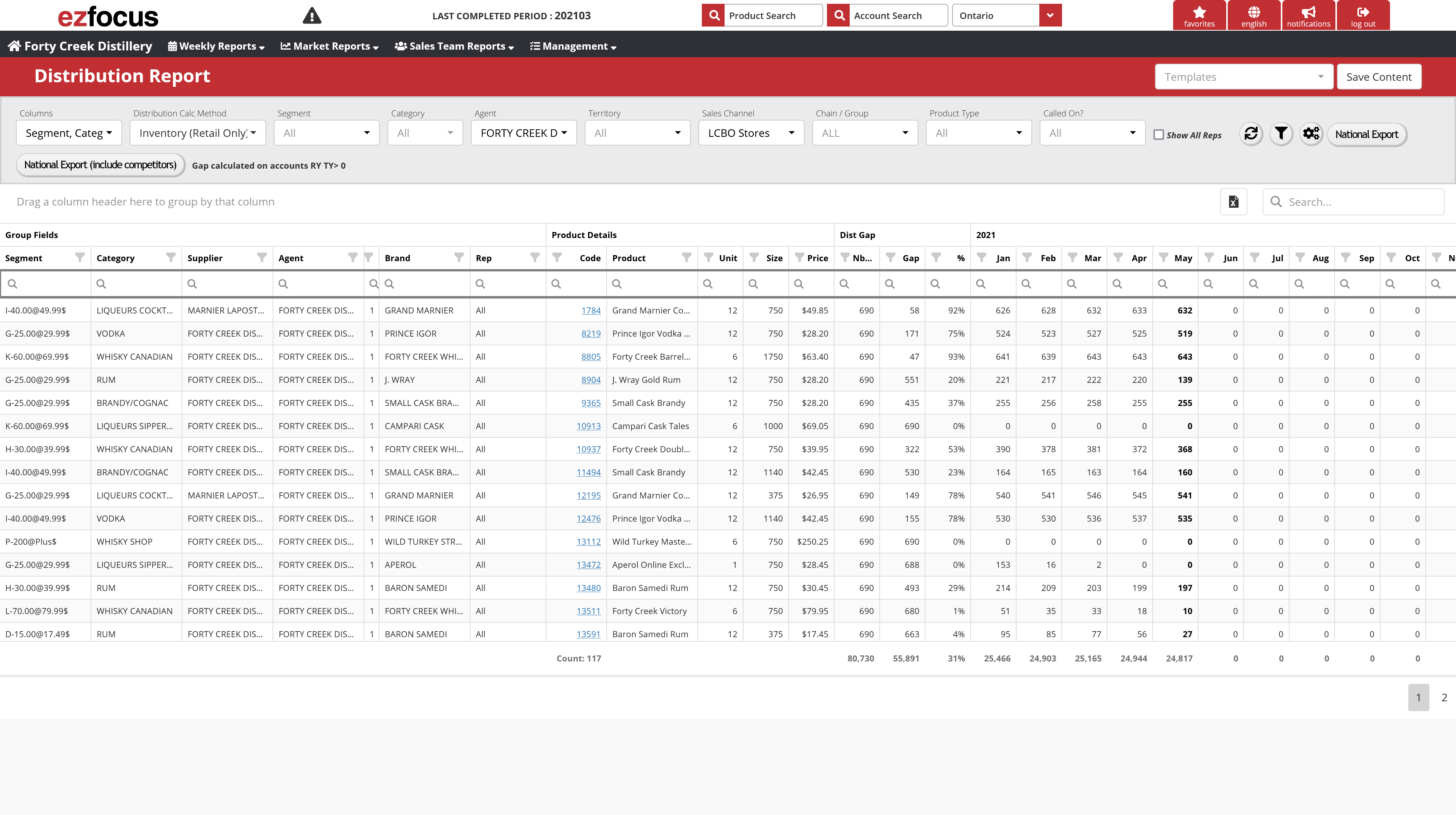Open product code 1784 link
This screenshot has height=815, width=1456.
coord(591,310)
